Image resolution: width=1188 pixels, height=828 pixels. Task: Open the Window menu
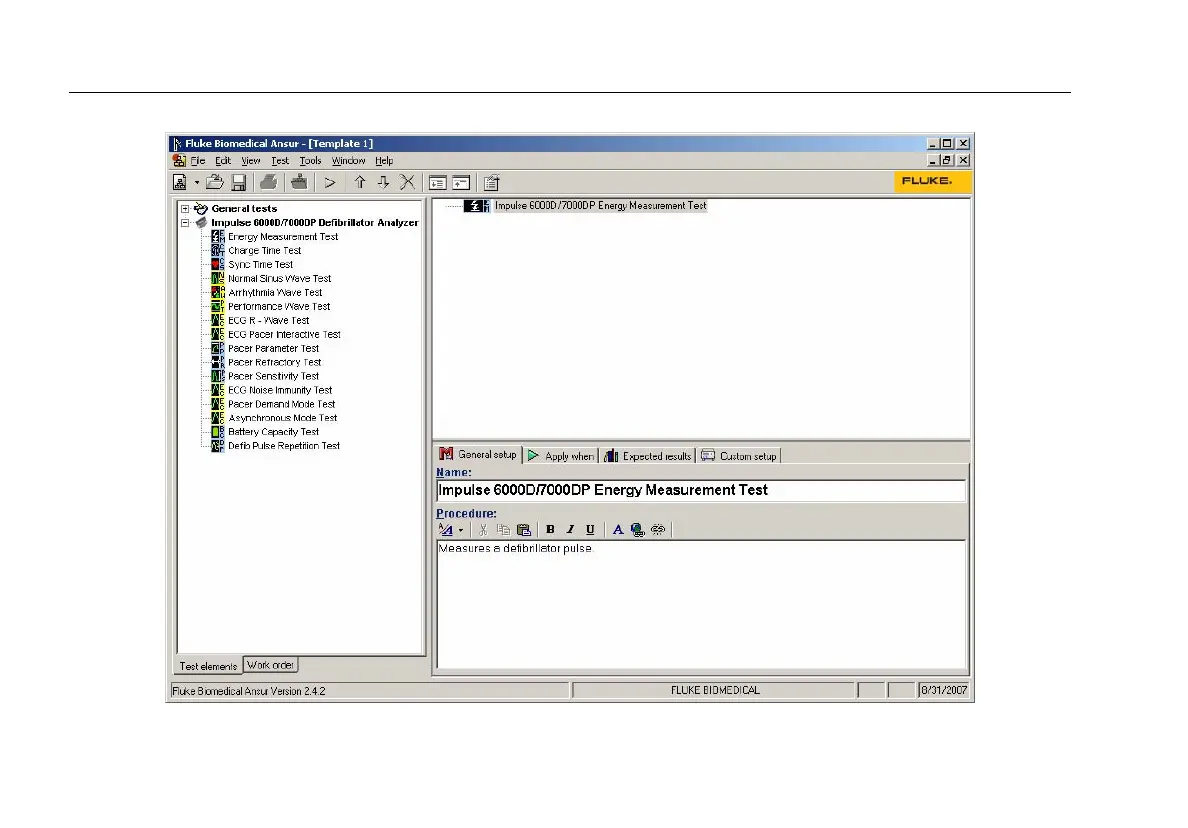pyautogui.click(x=349, y=161)
